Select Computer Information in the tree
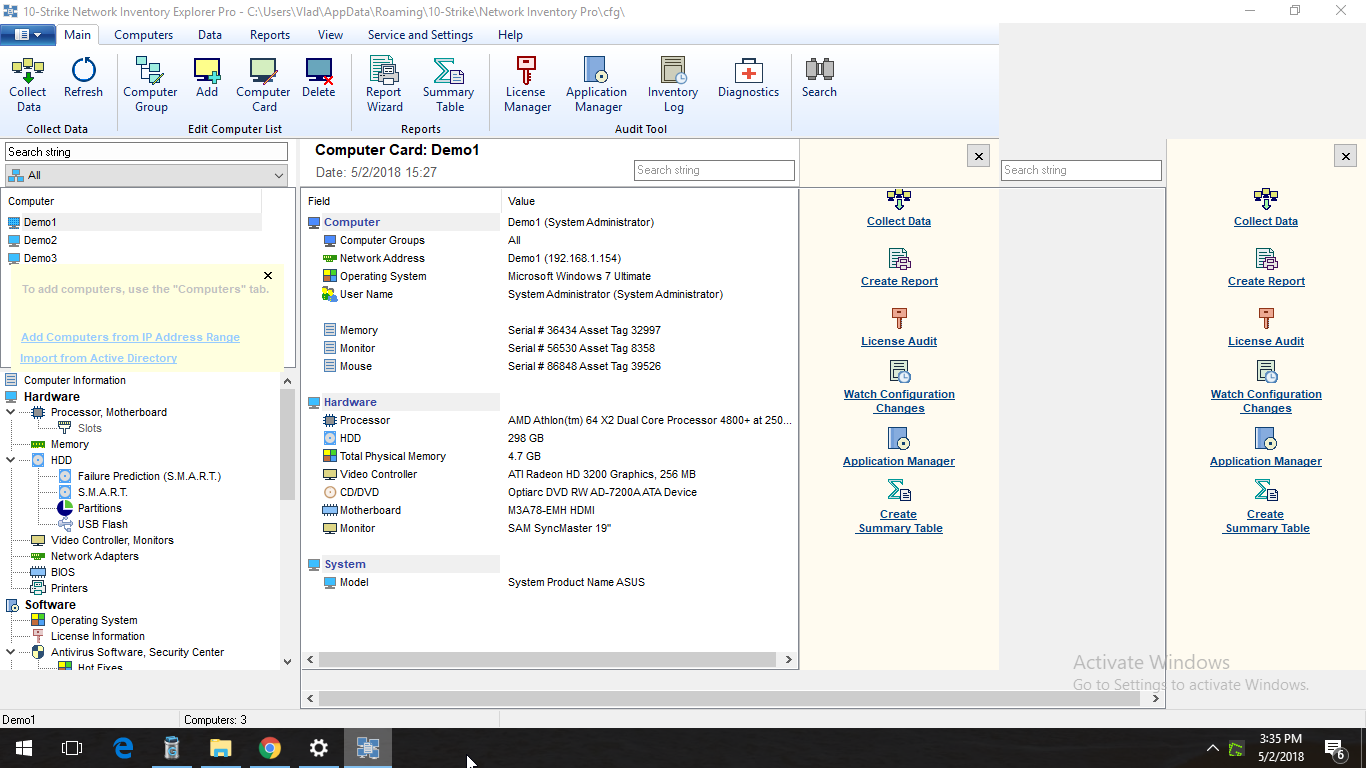Image resolution: width=1366 pixels, height=768 pixels. coord(75,380)
